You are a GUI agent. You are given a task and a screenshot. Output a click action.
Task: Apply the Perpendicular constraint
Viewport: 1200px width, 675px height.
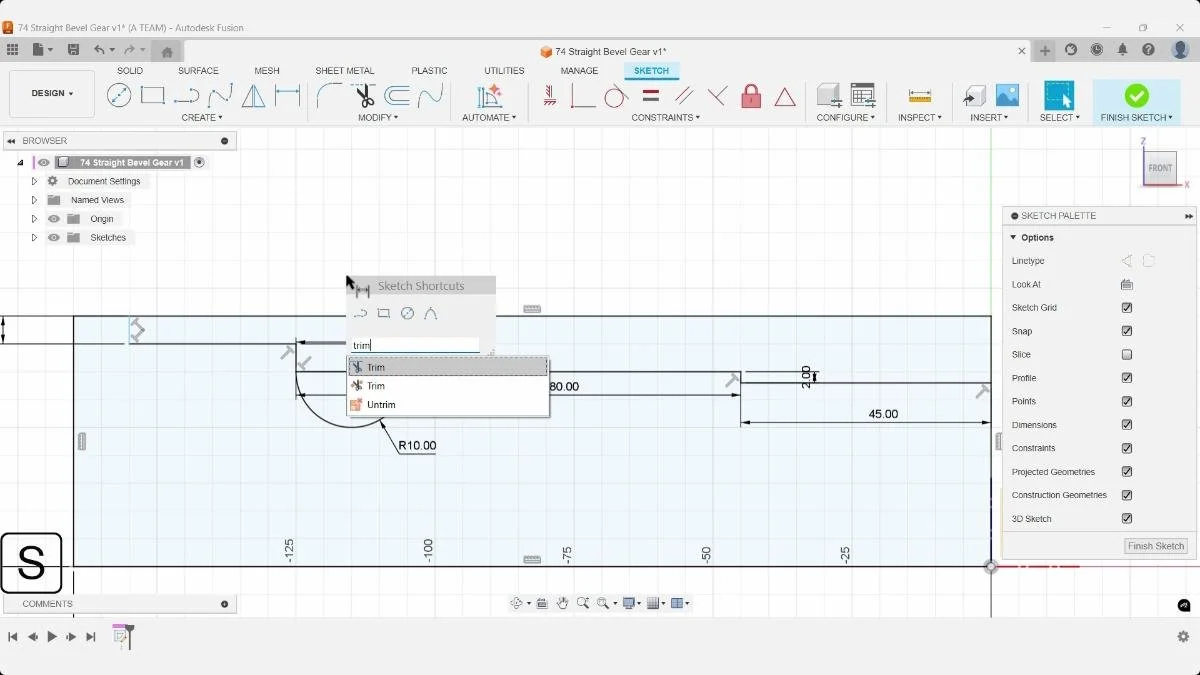[718, 96]
